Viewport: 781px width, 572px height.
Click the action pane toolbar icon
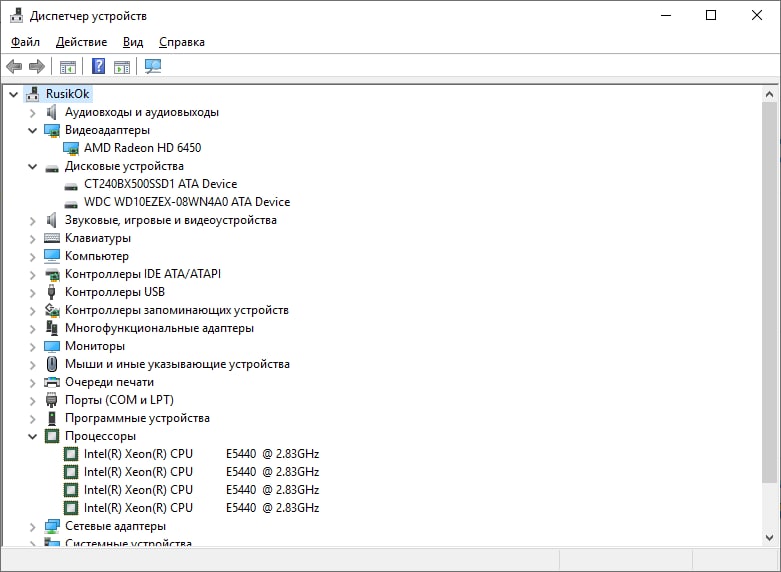coord(122,66)
